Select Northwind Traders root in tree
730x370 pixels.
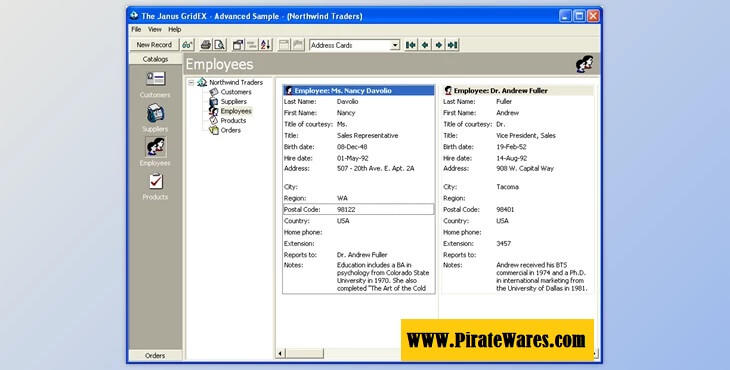click(x=236, y=82)
